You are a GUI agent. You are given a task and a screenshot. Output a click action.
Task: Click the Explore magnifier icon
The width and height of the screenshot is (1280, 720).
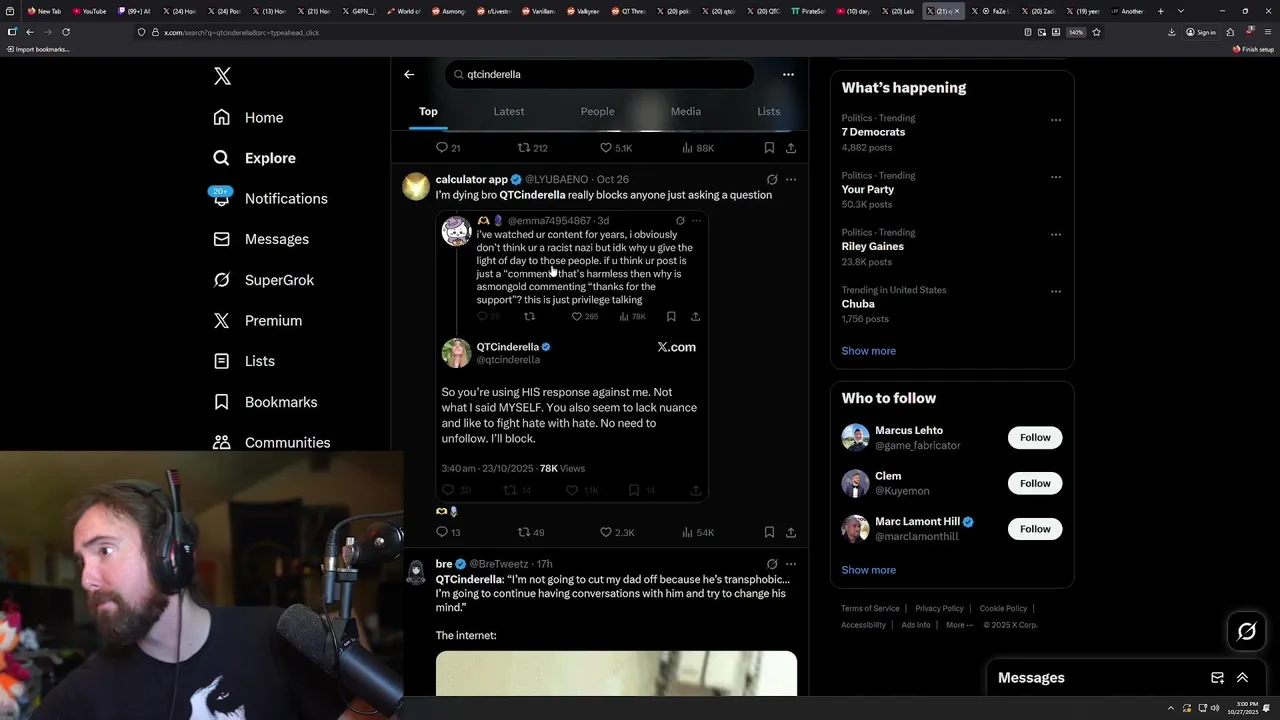(x=221, y=158)
